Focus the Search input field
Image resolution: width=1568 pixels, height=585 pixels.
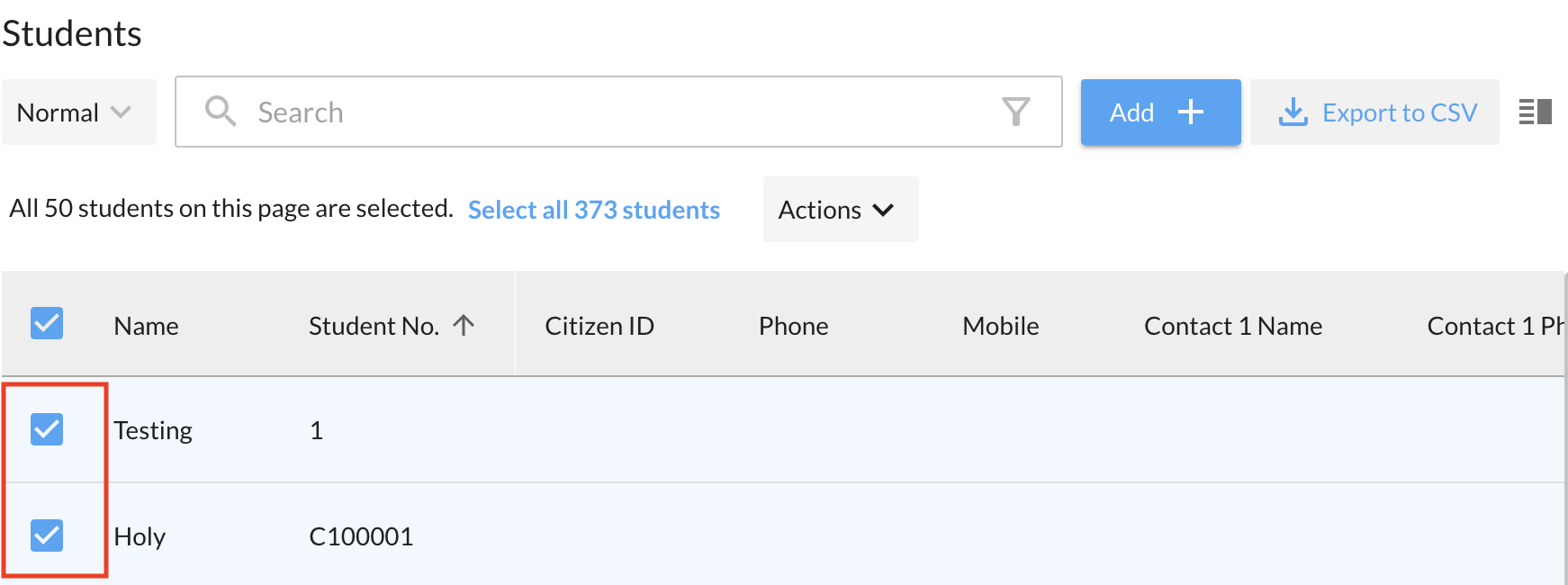(x=621, y=112)
